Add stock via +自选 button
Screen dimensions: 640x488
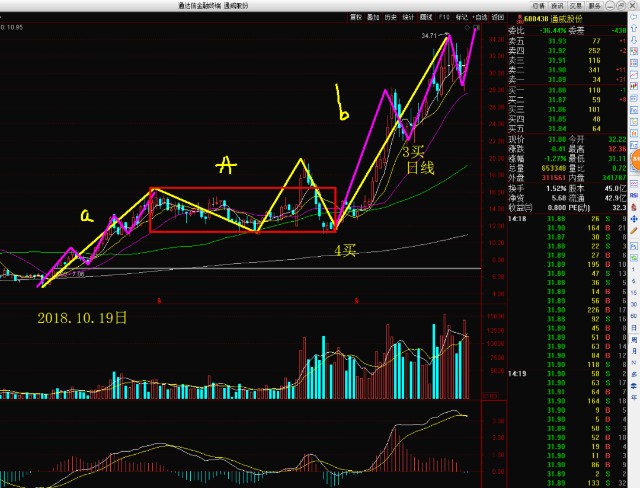click(x=481, y=17)
